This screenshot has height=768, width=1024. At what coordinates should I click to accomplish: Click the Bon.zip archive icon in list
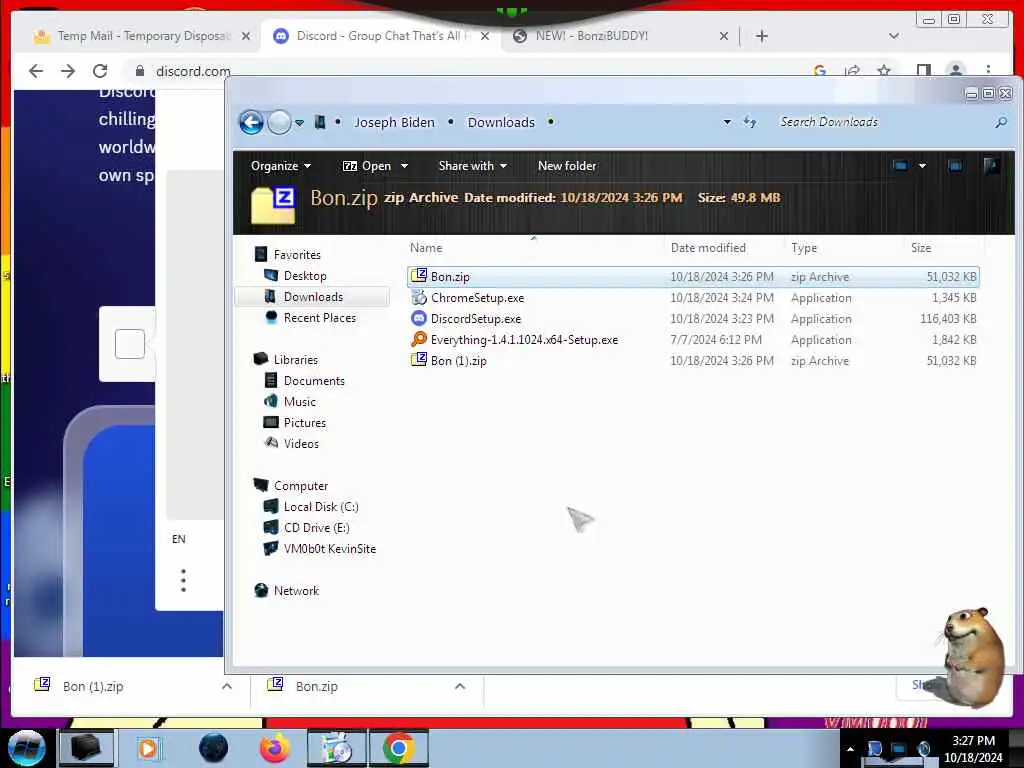(x=419, y=276)
